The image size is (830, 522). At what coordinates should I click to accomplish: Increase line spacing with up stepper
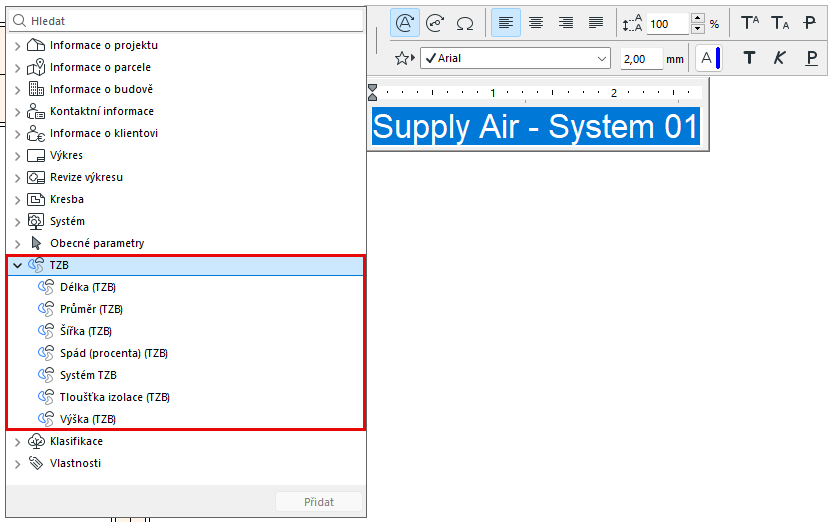point(698,19)
